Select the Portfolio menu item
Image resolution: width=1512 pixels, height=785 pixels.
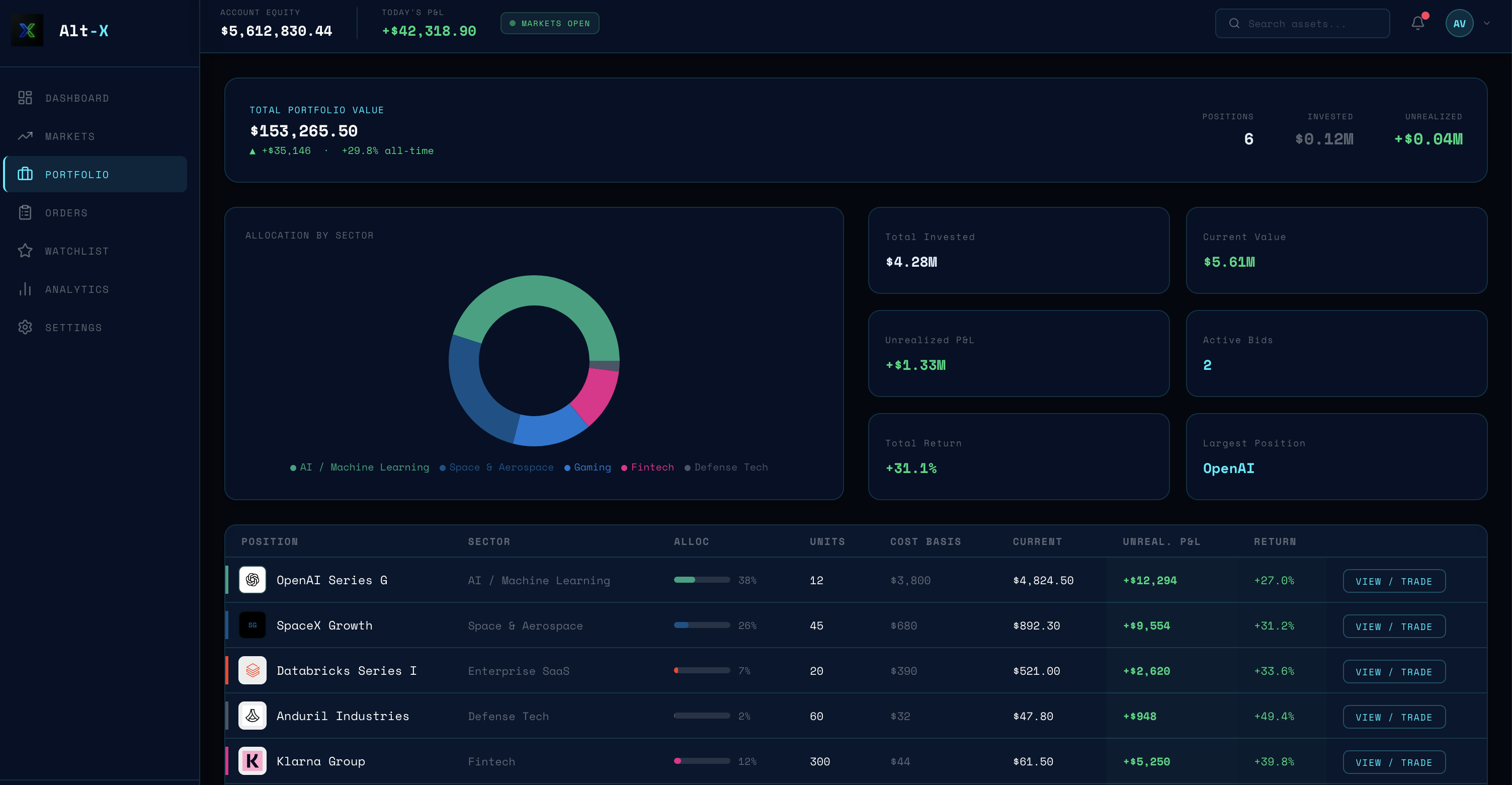(95, 175)
